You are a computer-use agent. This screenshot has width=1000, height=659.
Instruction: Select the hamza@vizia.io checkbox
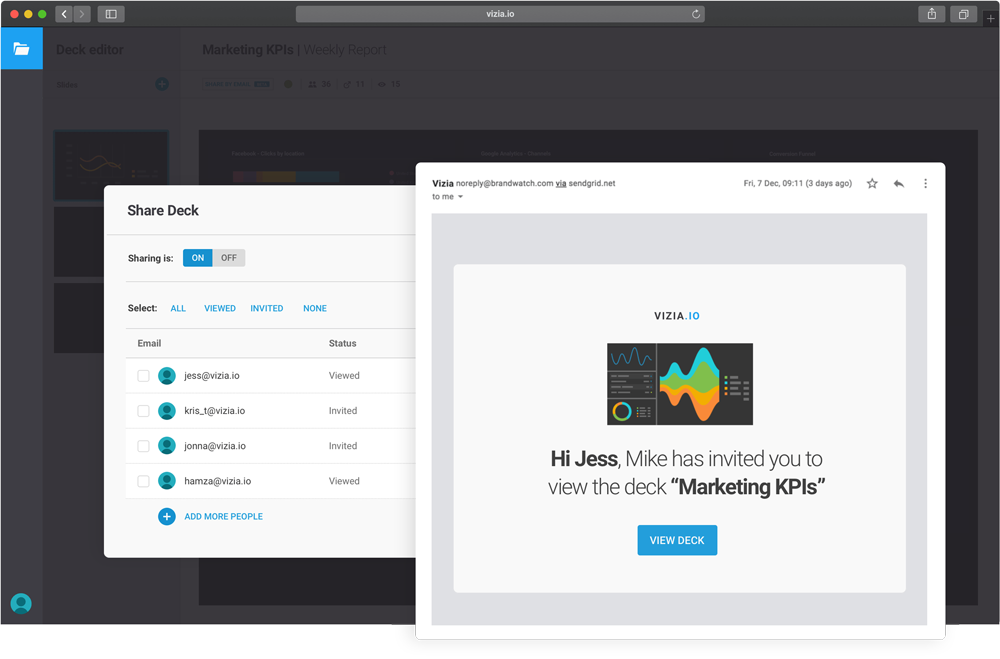(143, 481)
